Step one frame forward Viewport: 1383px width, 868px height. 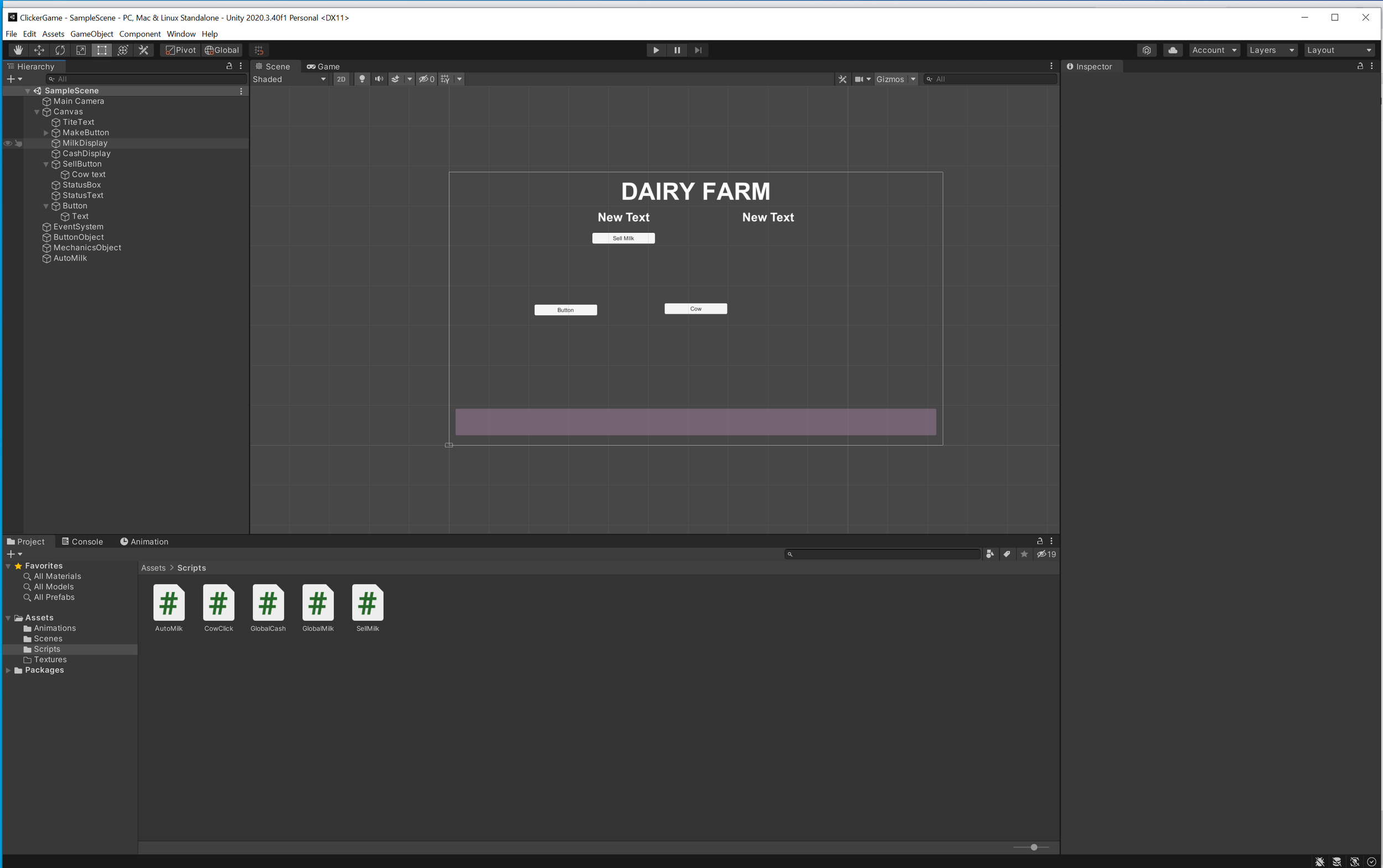698,50
